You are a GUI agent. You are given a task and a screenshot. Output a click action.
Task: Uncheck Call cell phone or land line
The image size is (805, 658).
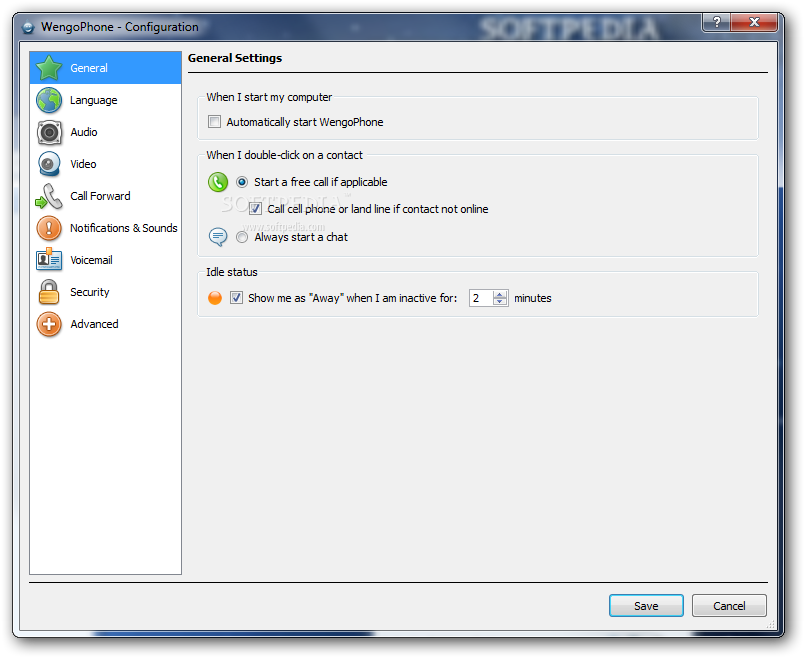(x=255, y=209)
